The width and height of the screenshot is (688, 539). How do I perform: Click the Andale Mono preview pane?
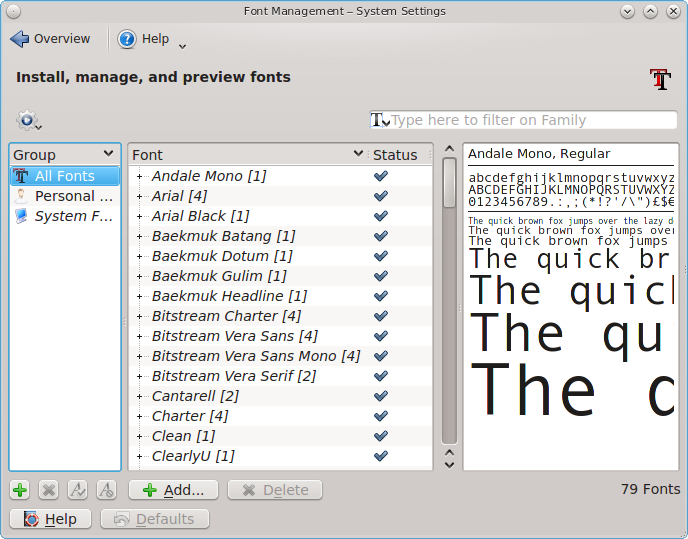pyautogui.click(x=571, y=306)
